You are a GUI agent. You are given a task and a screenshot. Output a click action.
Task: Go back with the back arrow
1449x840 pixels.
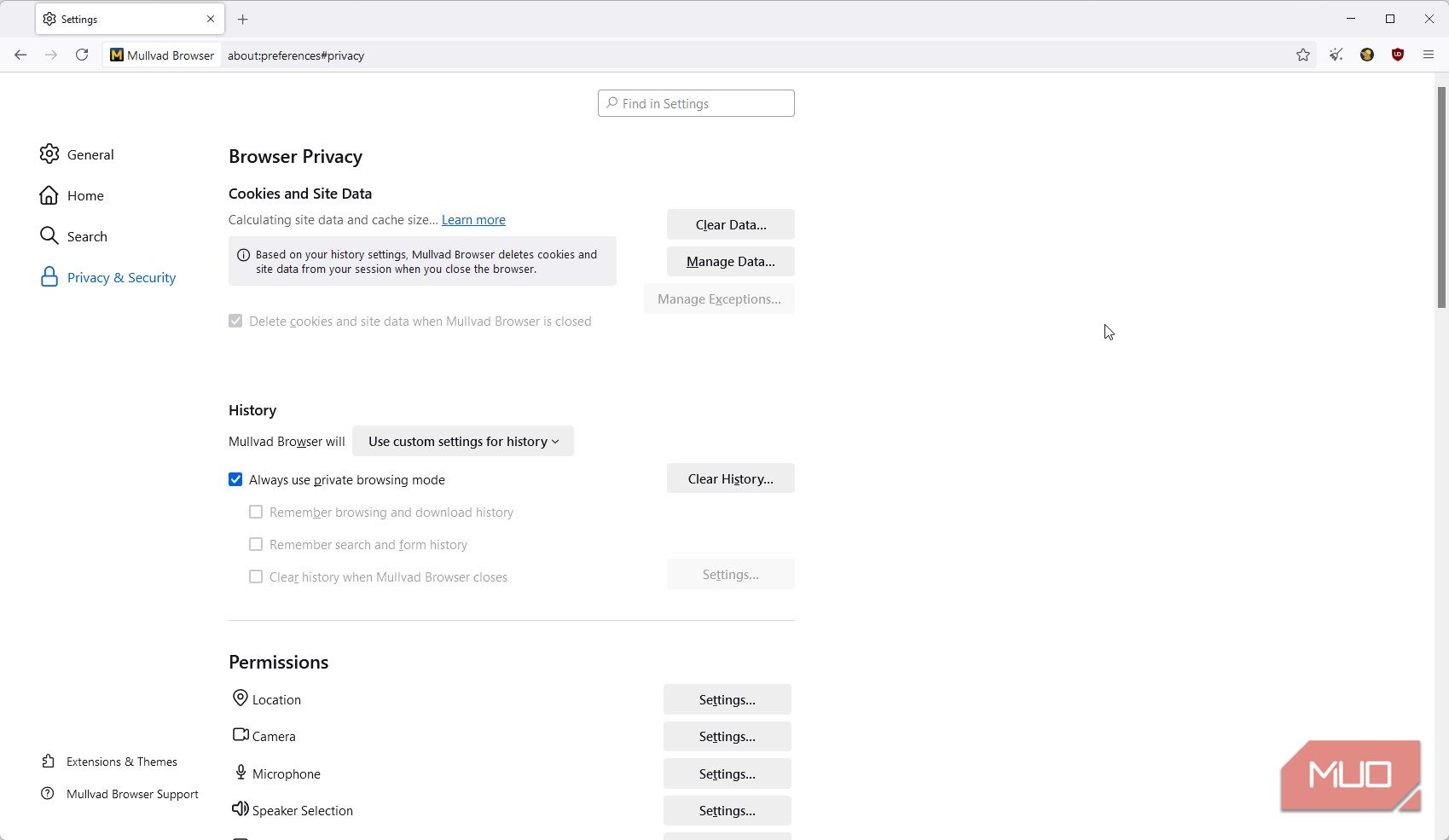point(20,55)
